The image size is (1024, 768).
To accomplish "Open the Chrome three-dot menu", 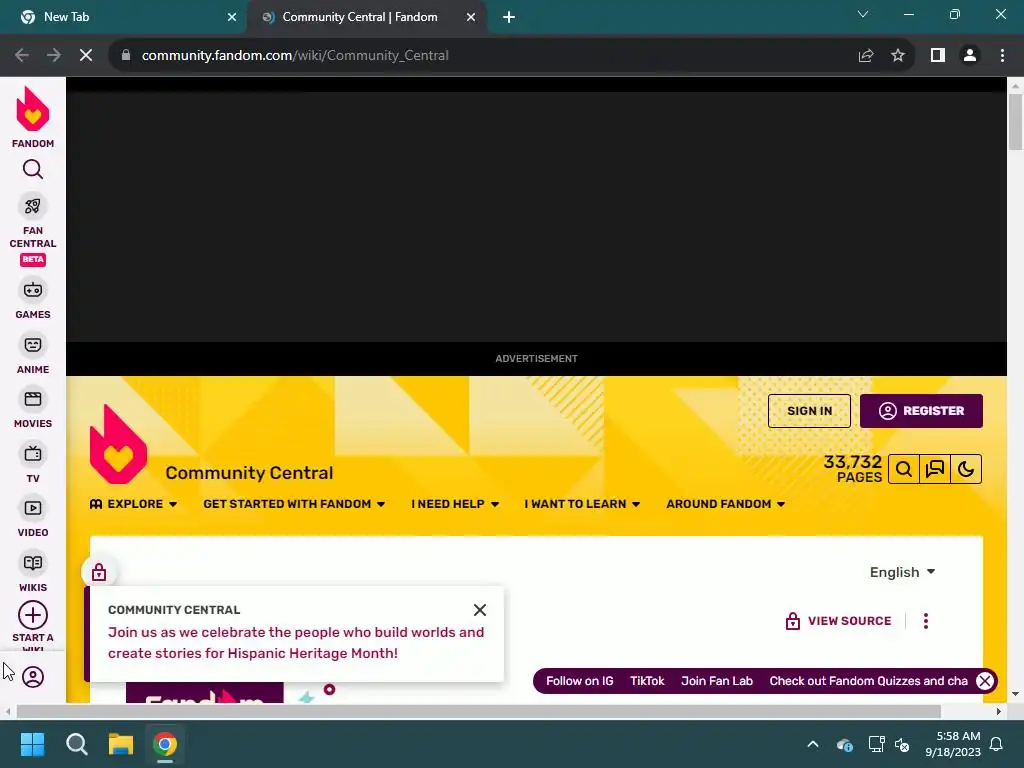I will tap(1002, 56).
